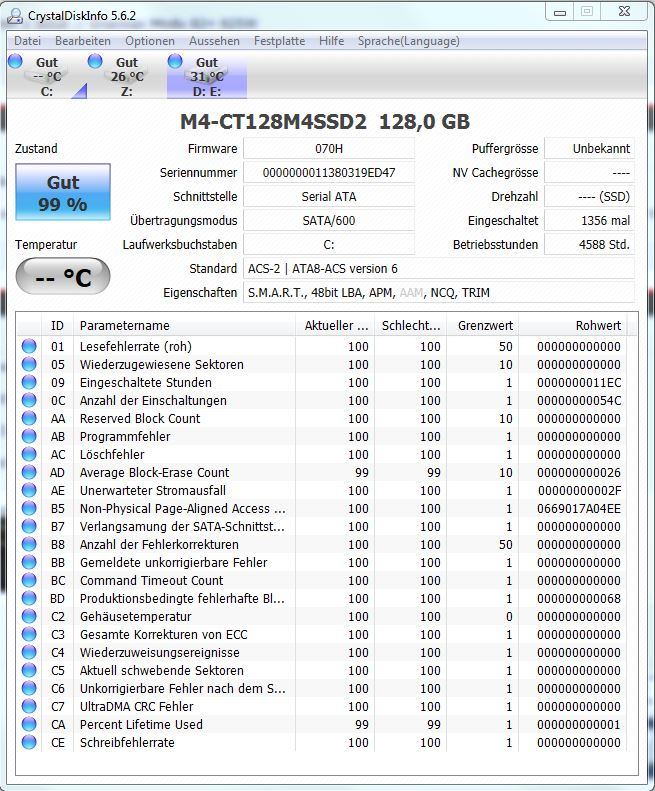The image size is (655, 791).
Task: Click the drive title M4-CT128M4SSD2 128,0 GB
Action: click(325, 122)
